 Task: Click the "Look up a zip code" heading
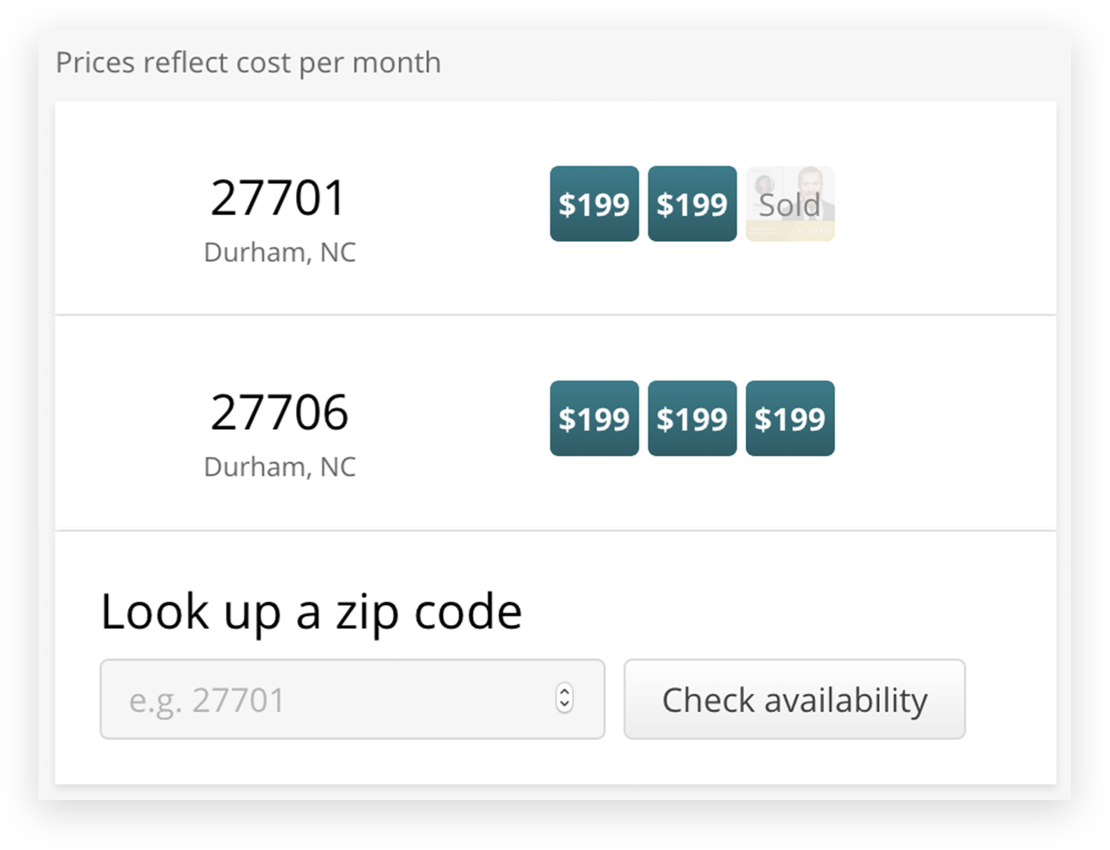[311, 611]
